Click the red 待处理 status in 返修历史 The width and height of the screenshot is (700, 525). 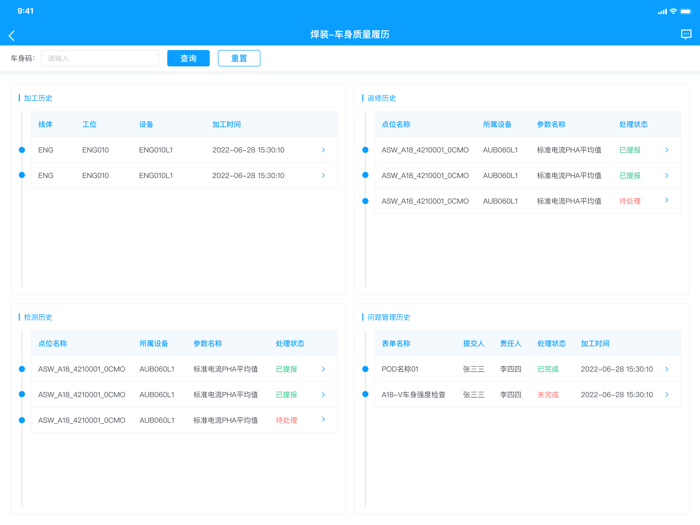click(x=629, y=201)
